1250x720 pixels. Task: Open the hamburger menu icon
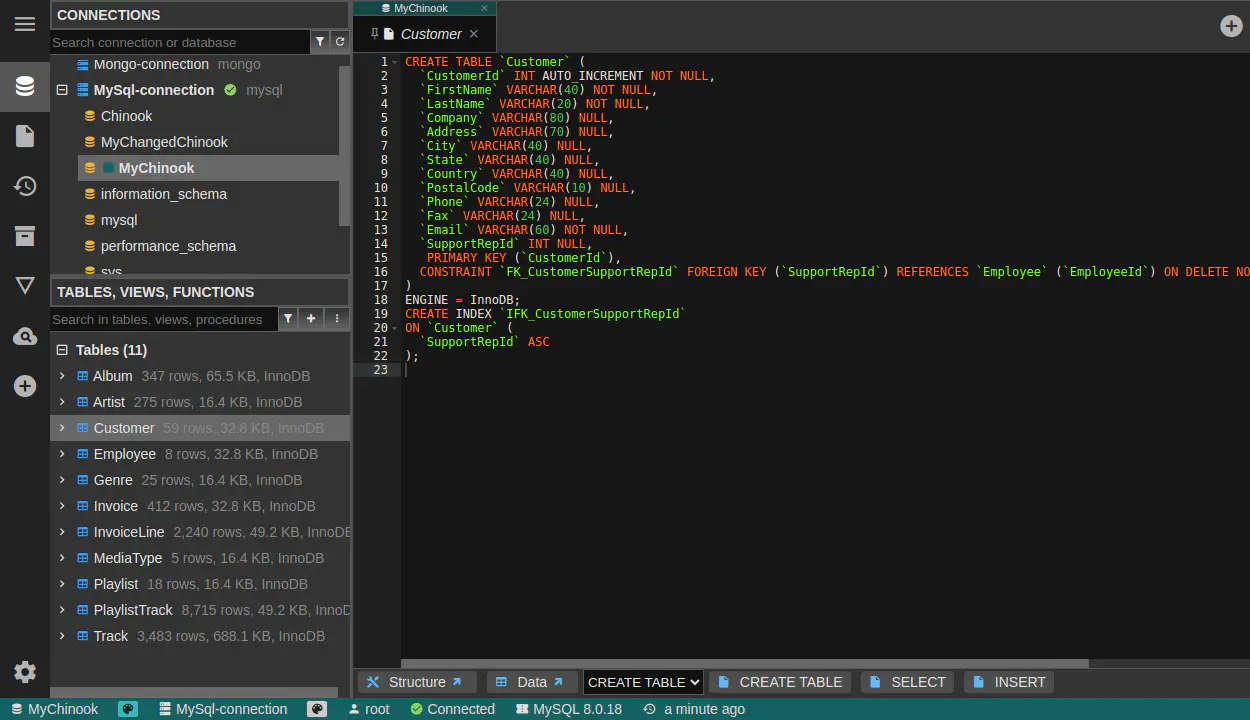pyautogui.click(x=25, y=24)
